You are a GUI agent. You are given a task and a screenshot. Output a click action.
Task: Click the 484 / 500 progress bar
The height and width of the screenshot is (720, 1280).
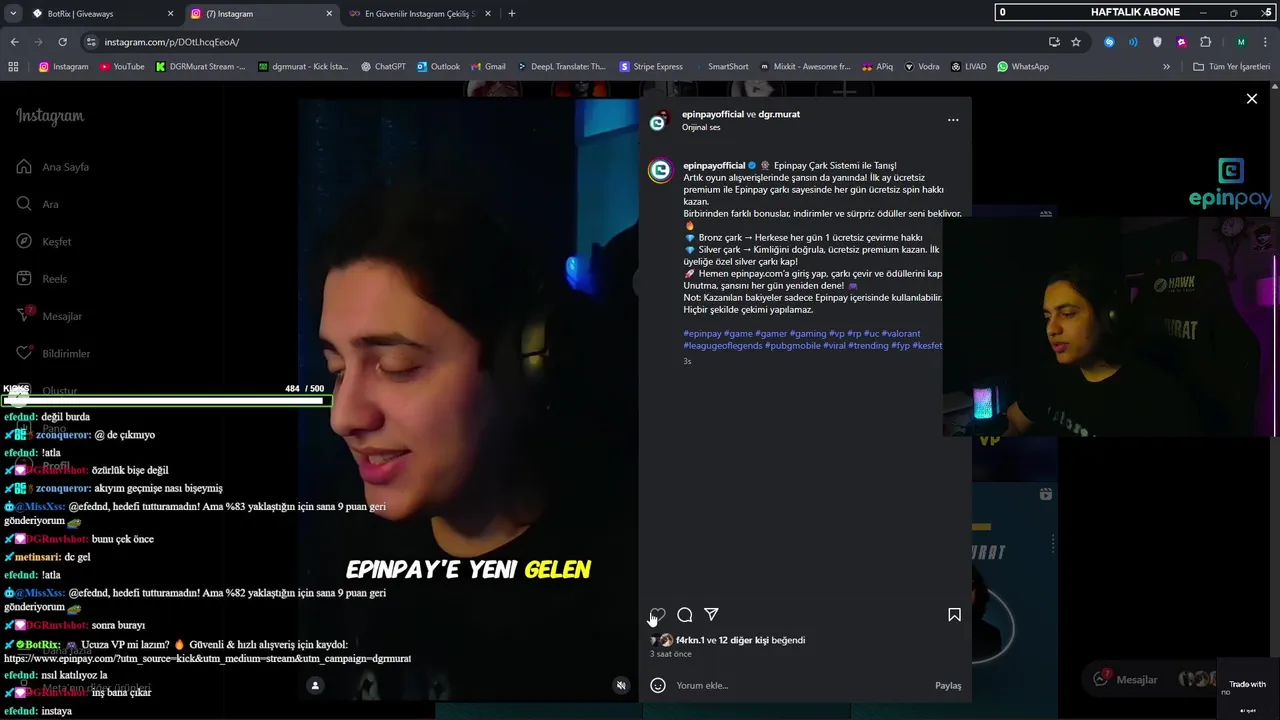165,400
